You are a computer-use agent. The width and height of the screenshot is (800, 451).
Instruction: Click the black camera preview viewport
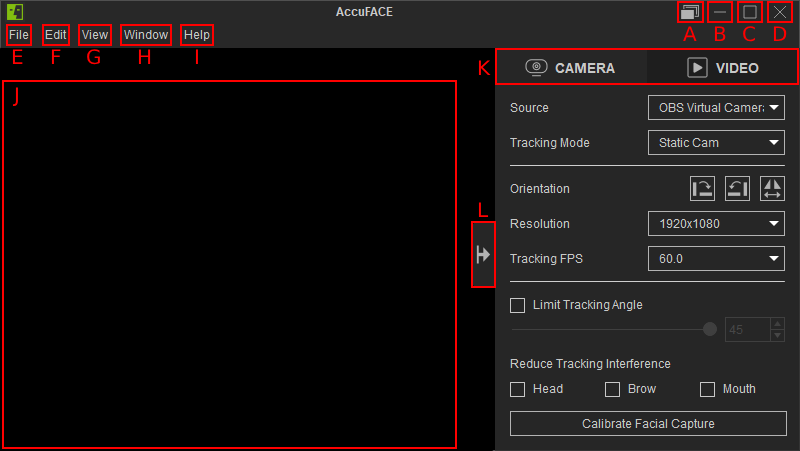230,264
